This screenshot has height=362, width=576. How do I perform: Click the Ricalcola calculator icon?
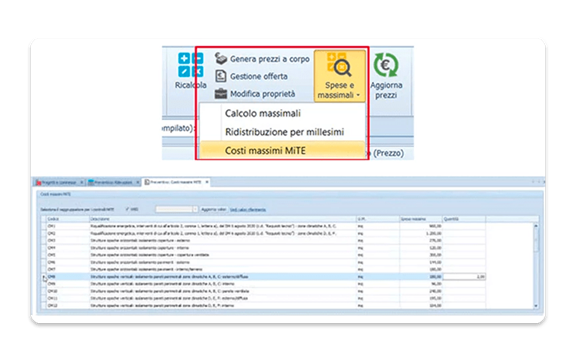click(x=191, y=65)
